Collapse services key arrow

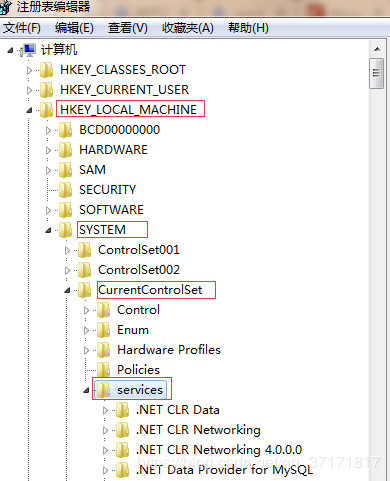pos(86,390)
